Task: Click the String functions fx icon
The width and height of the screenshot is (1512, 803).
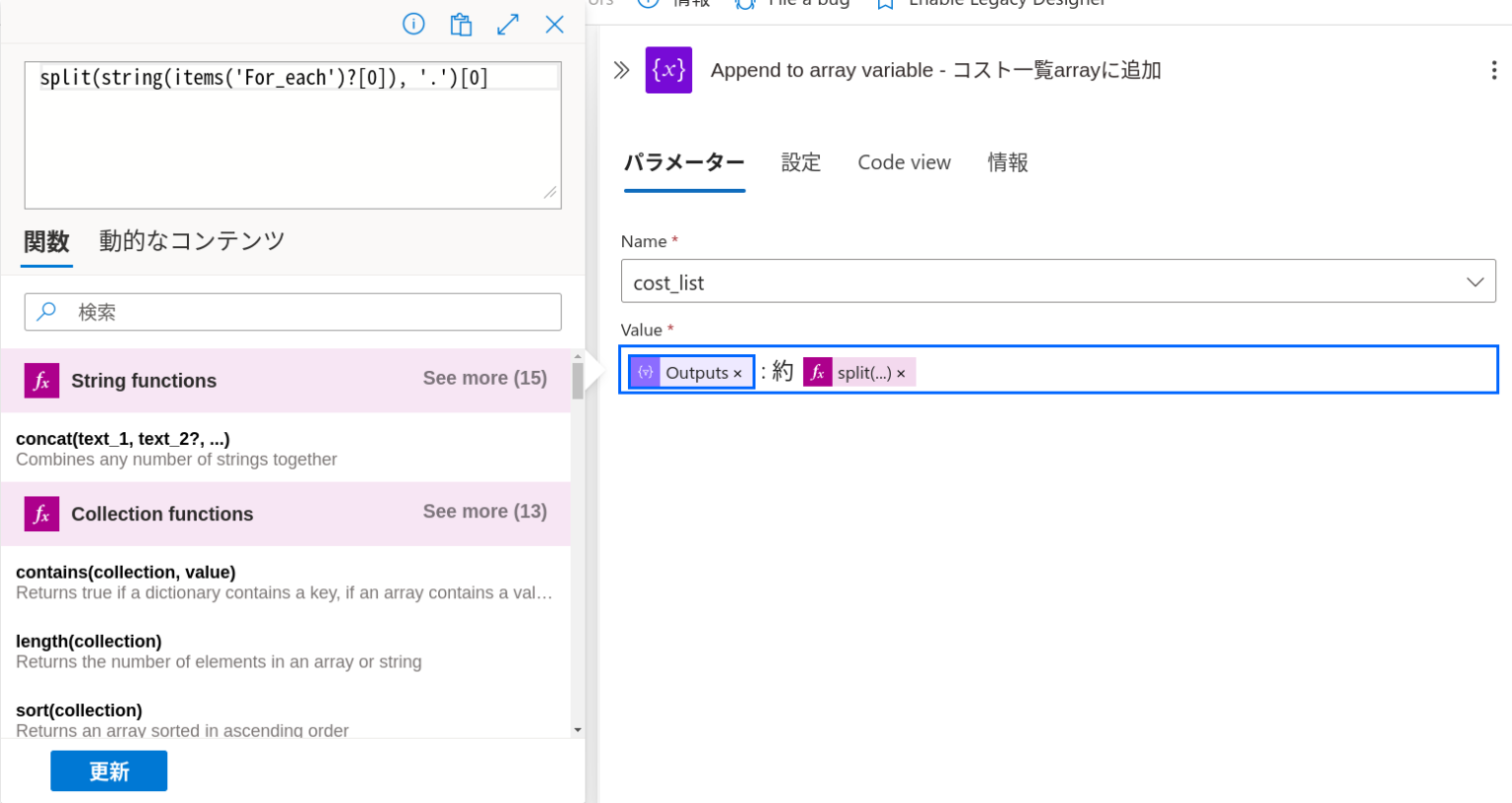Action: tap(40, 380)
